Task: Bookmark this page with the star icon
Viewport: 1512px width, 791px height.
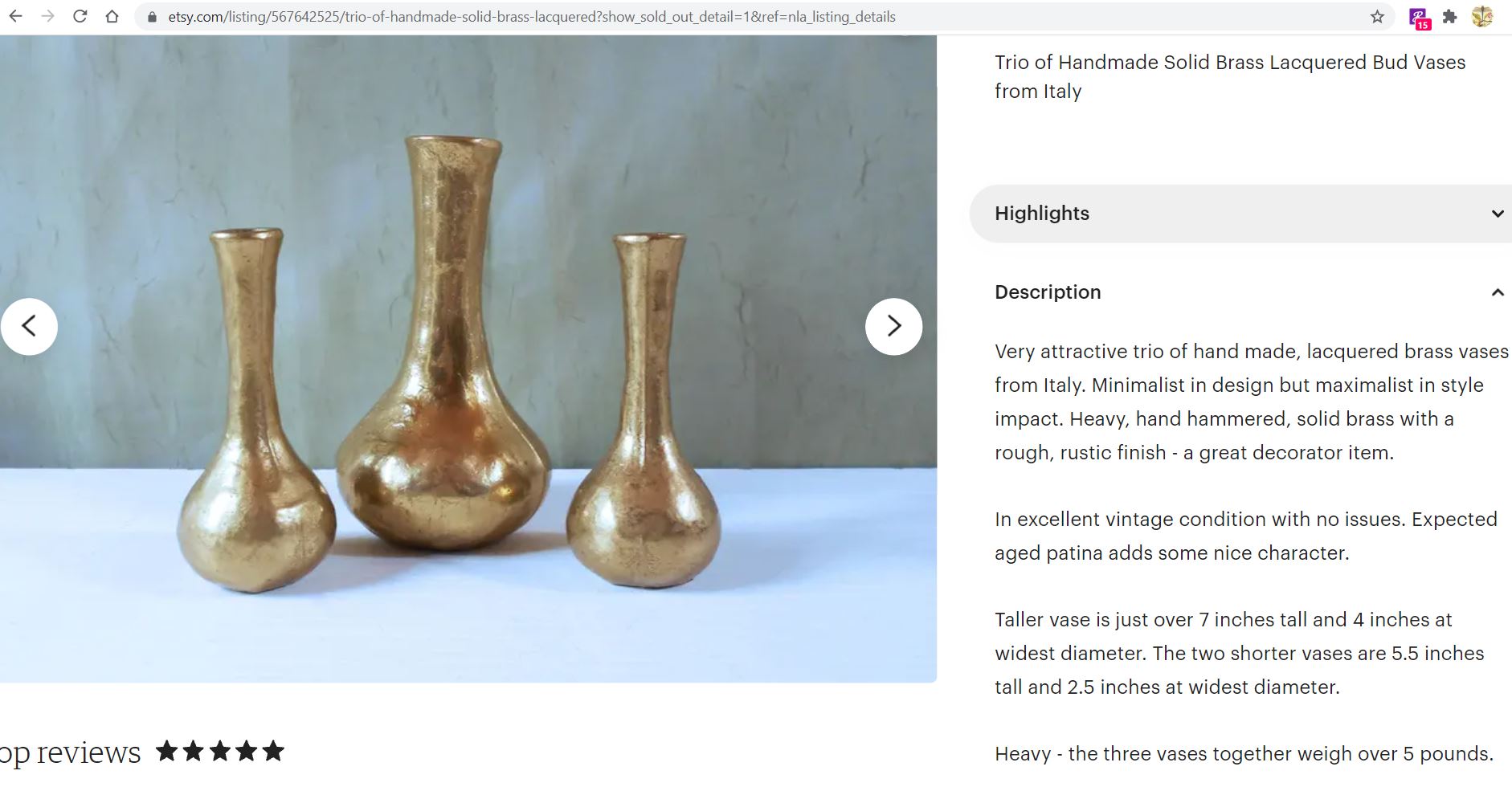Action: [x=1379, y=15]
